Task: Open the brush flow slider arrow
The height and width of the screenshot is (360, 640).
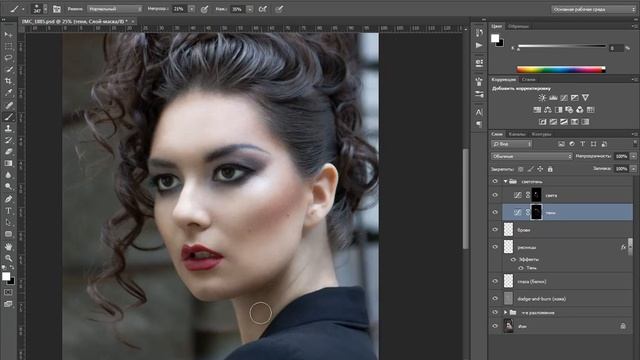Action: click(249, 9)
